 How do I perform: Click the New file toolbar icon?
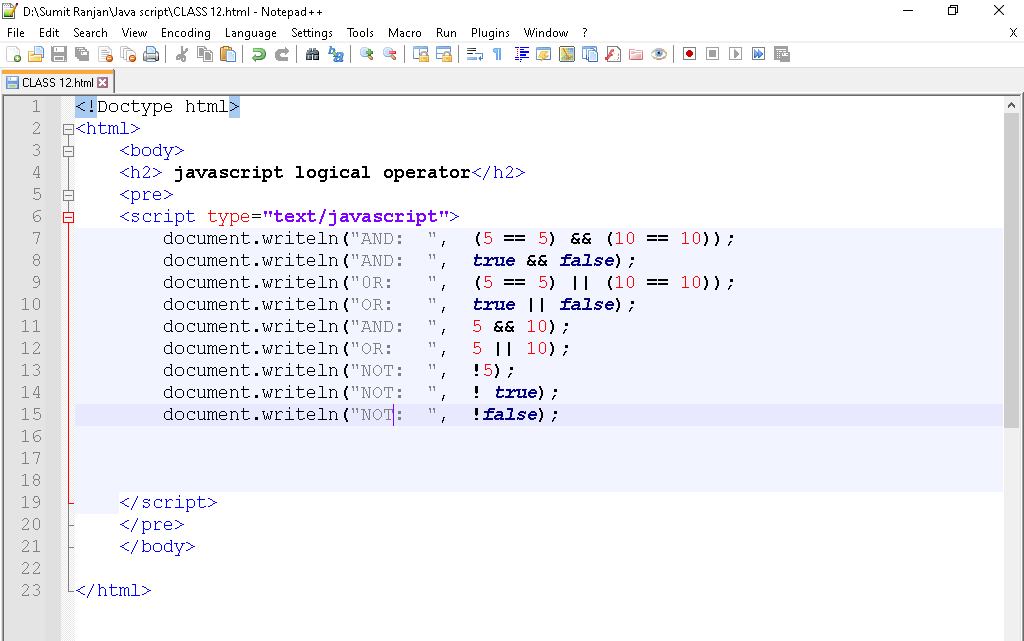click(x=13, y=54)
